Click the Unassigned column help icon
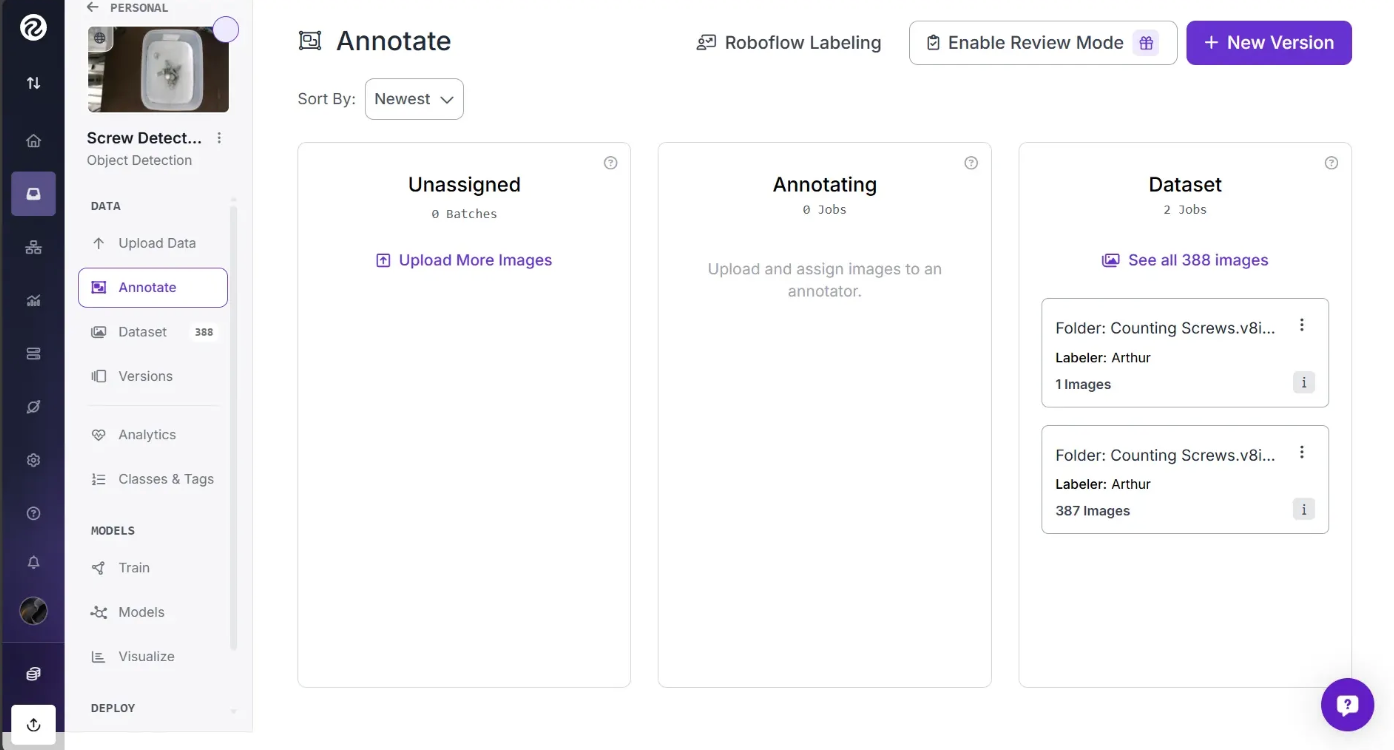 (x=611, y=163)
